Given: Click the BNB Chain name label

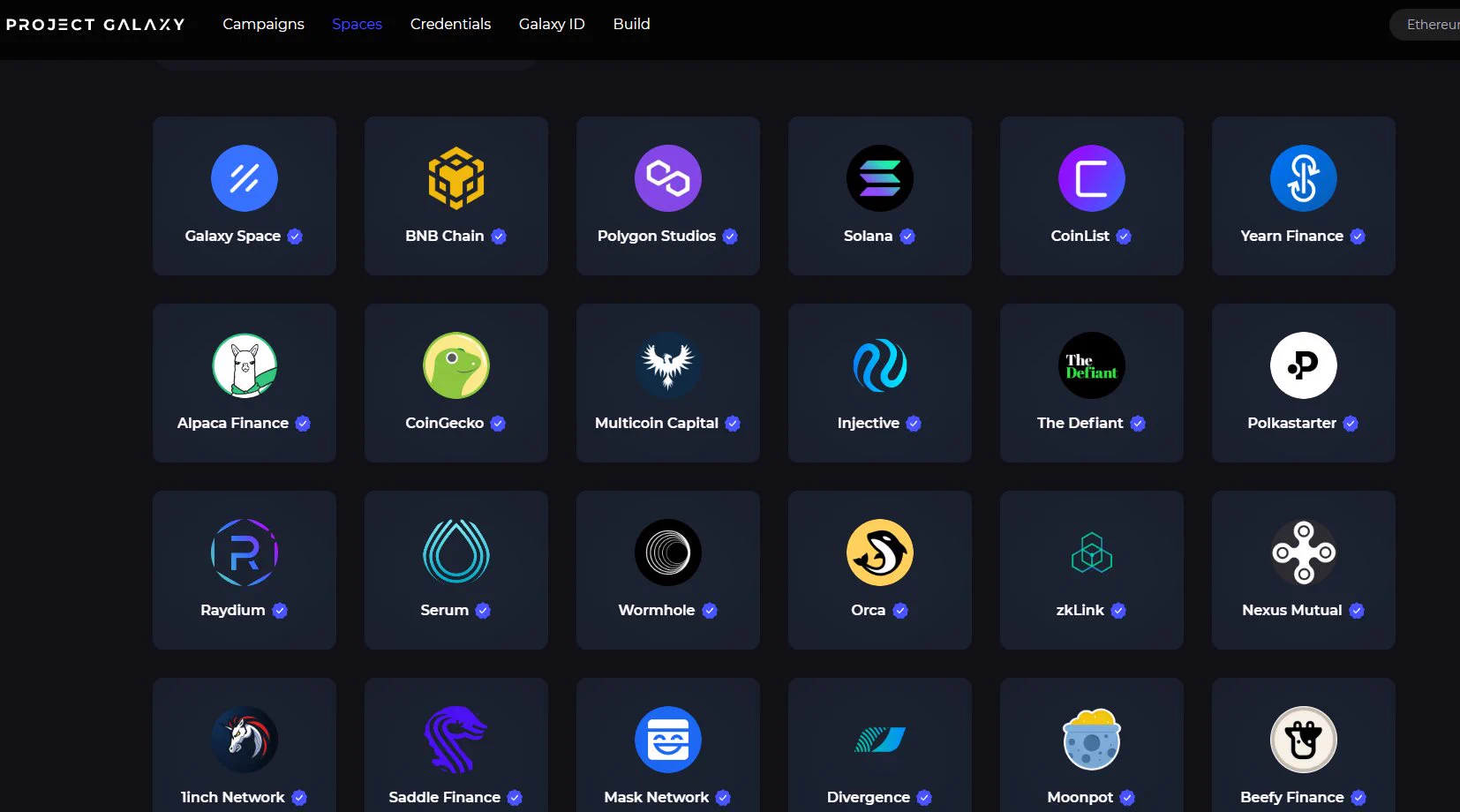Looking at the screenshot, I should point(444,236).
